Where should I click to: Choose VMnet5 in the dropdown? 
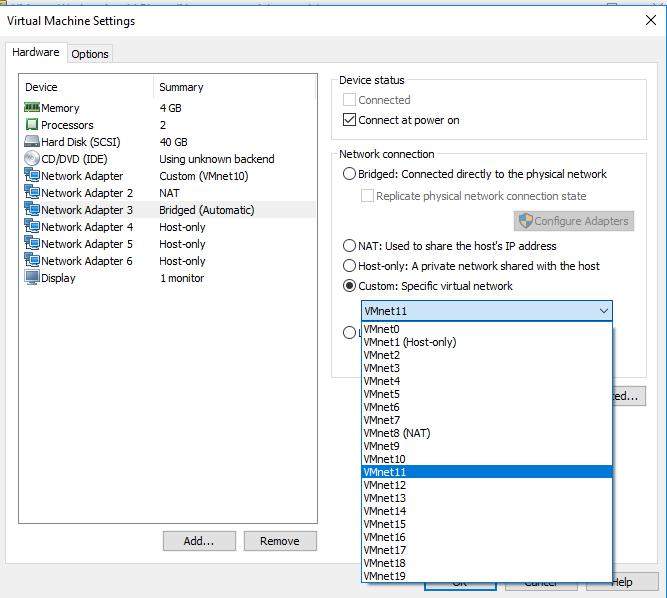(487, 394)
